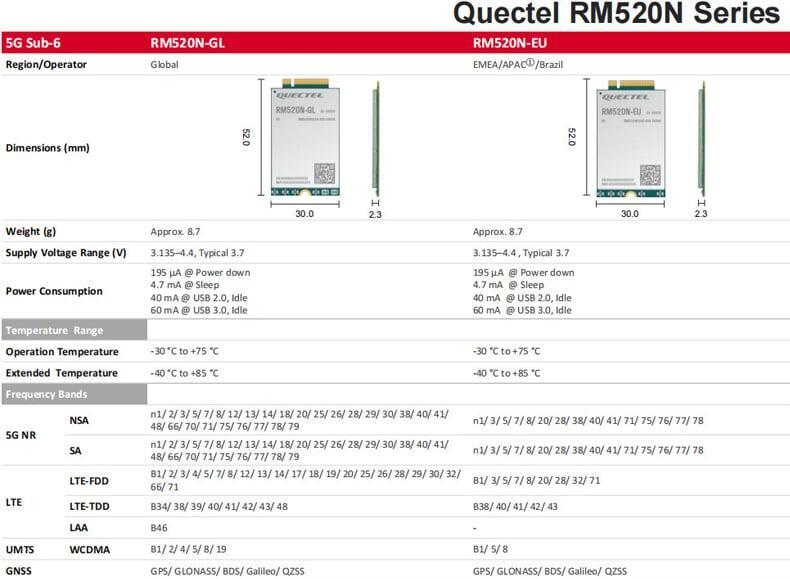
Task: Click '3.135–4.4, Typical 3.7' in GL column
Action: click(197, 253)
